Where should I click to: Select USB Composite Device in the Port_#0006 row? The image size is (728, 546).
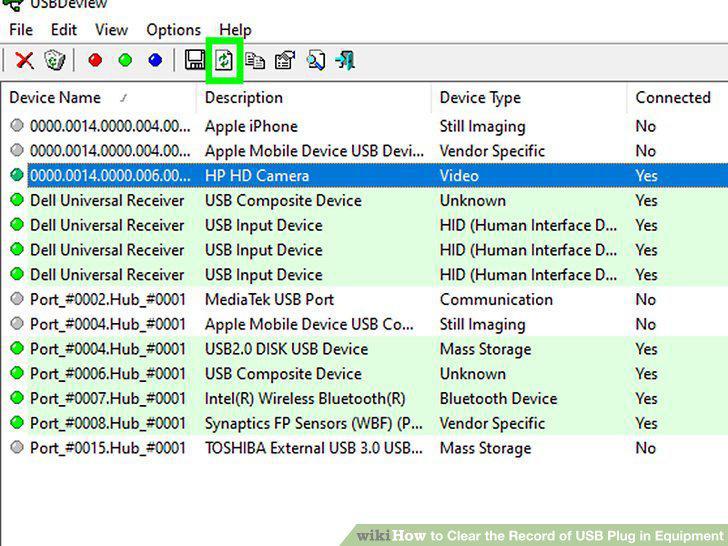tap(283, 374)
